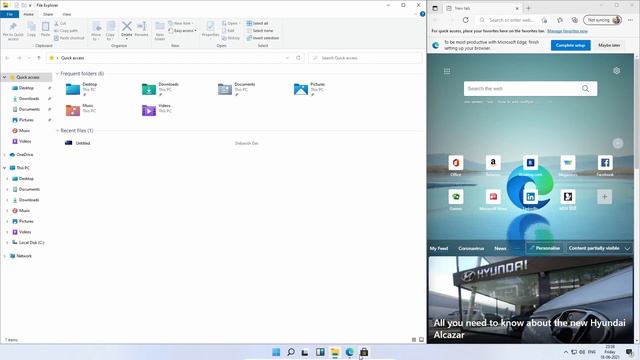This screenshot has height=360, width=640.
Task: Click the Edge vertical scrollbar
Action: pos(637,114)
